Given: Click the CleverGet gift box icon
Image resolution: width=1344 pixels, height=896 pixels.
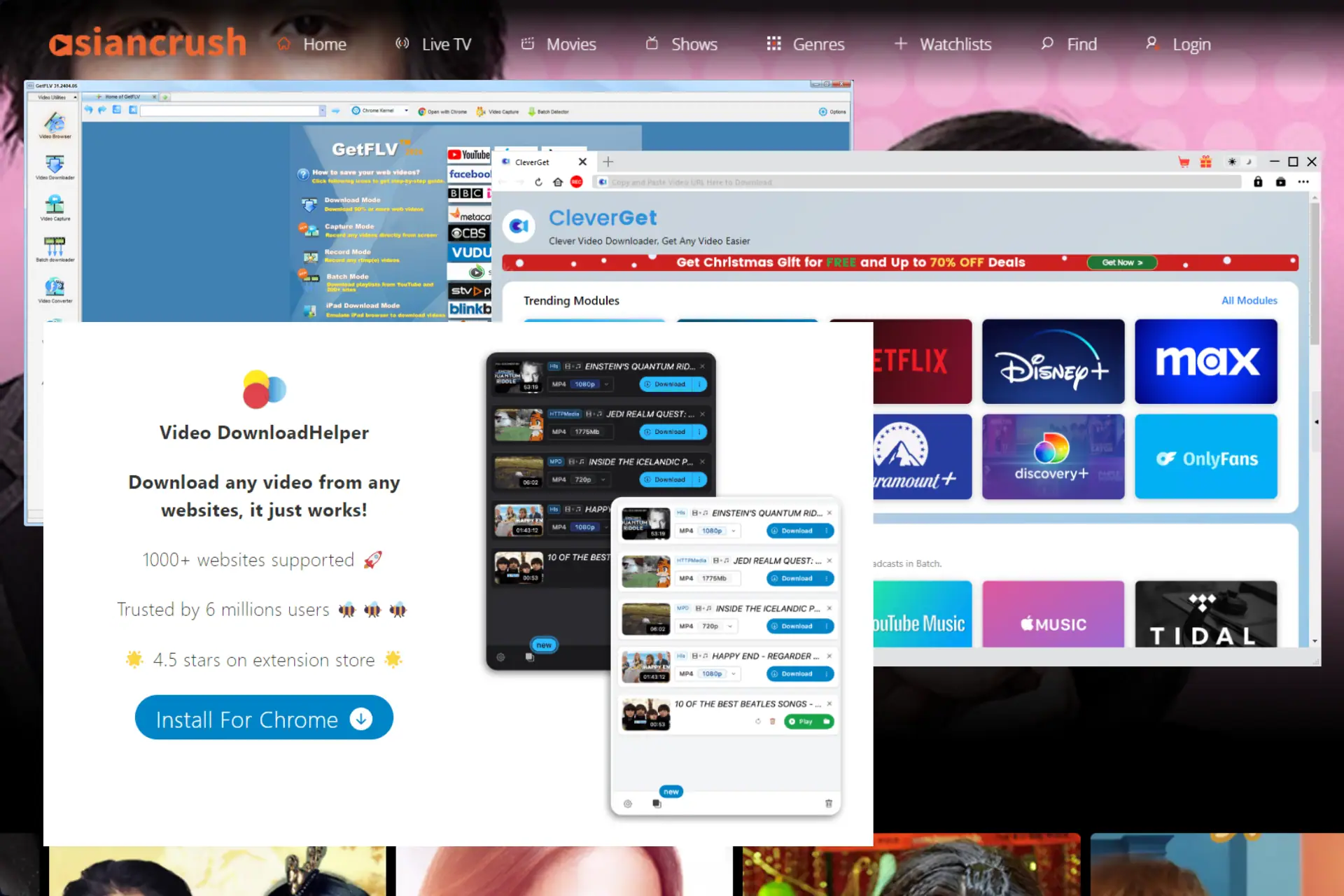Looking at the screenshot, I should pyautogui.click(x=1206, y=162).
